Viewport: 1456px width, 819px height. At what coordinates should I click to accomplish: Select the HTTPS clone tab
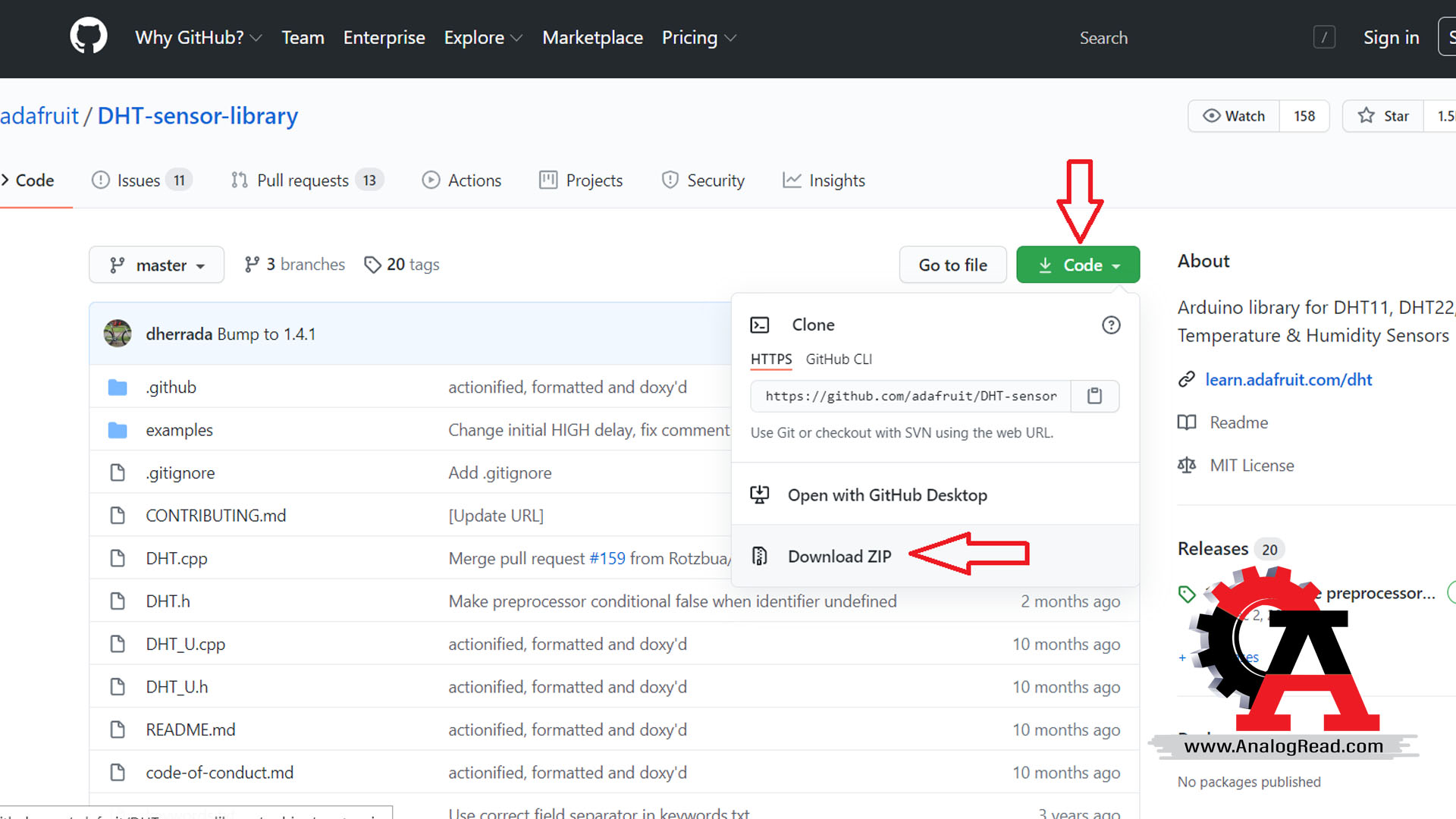pos(771,359)
